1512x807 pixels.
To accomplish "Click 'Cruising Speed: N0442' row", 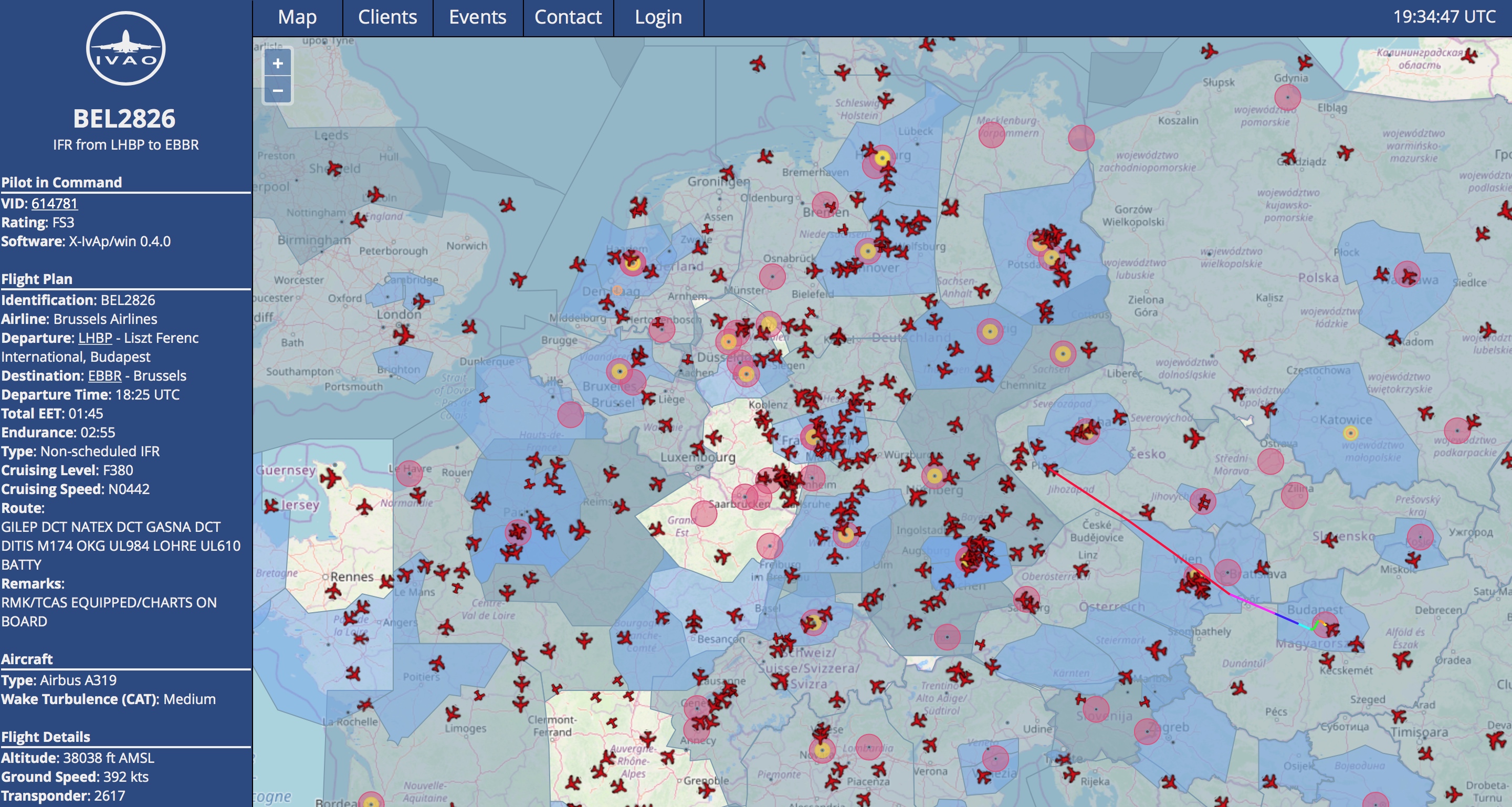I will (75, 489).
